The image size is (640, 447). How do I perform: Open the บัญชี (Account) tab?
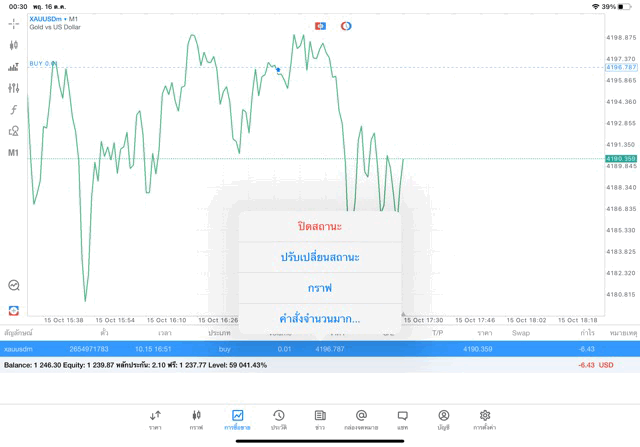[x=443, y=419]
